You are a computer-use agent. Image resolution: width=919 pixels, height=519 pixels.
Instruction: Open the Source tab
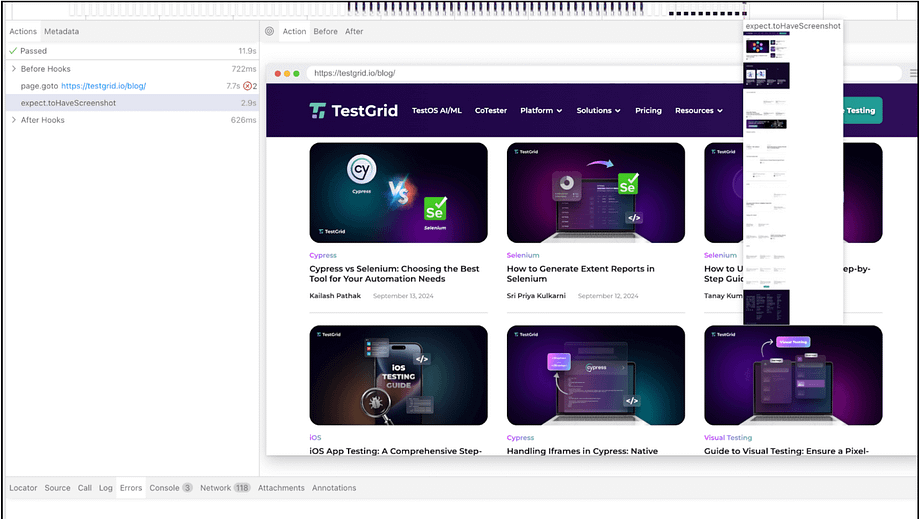tap(57, 487)
